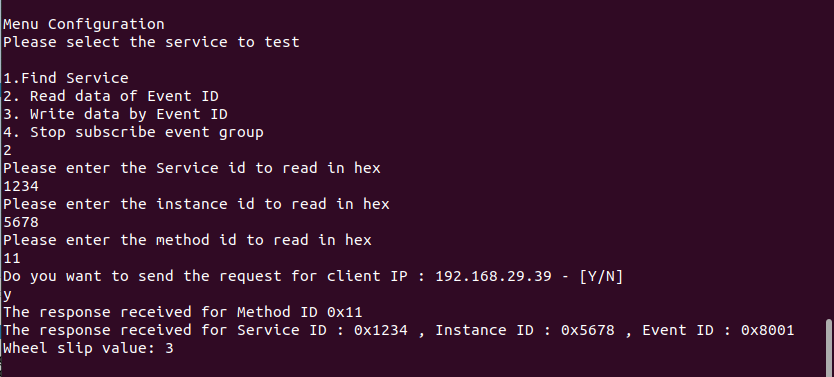
Task: Click 'Please enter the method id' prompt
Action: click(120, 240)
